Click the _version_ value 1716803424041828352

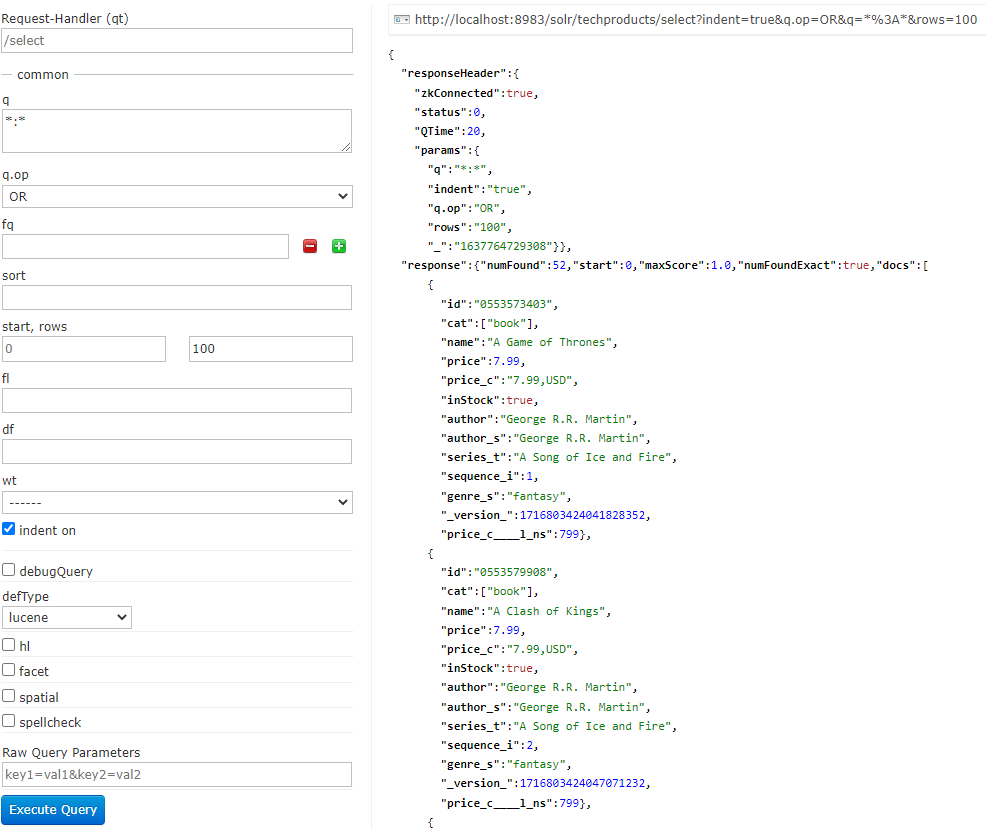click(x=582, y=515)
